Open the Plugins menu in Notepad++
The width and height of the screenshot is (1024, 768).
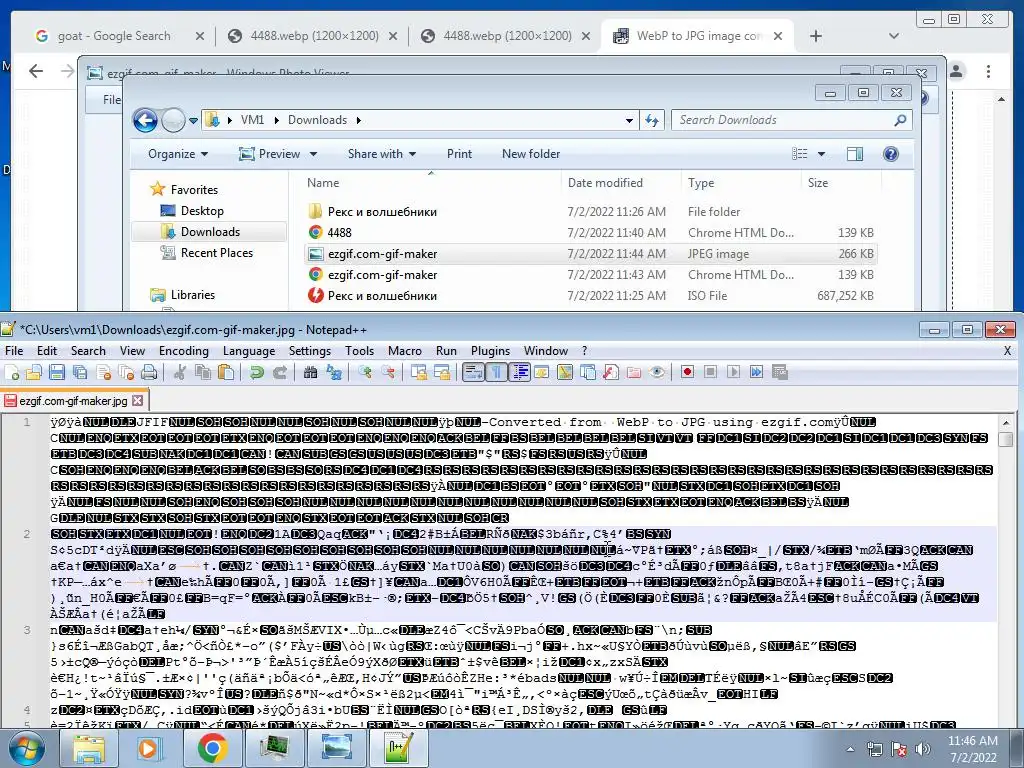(x=490, y=351)
